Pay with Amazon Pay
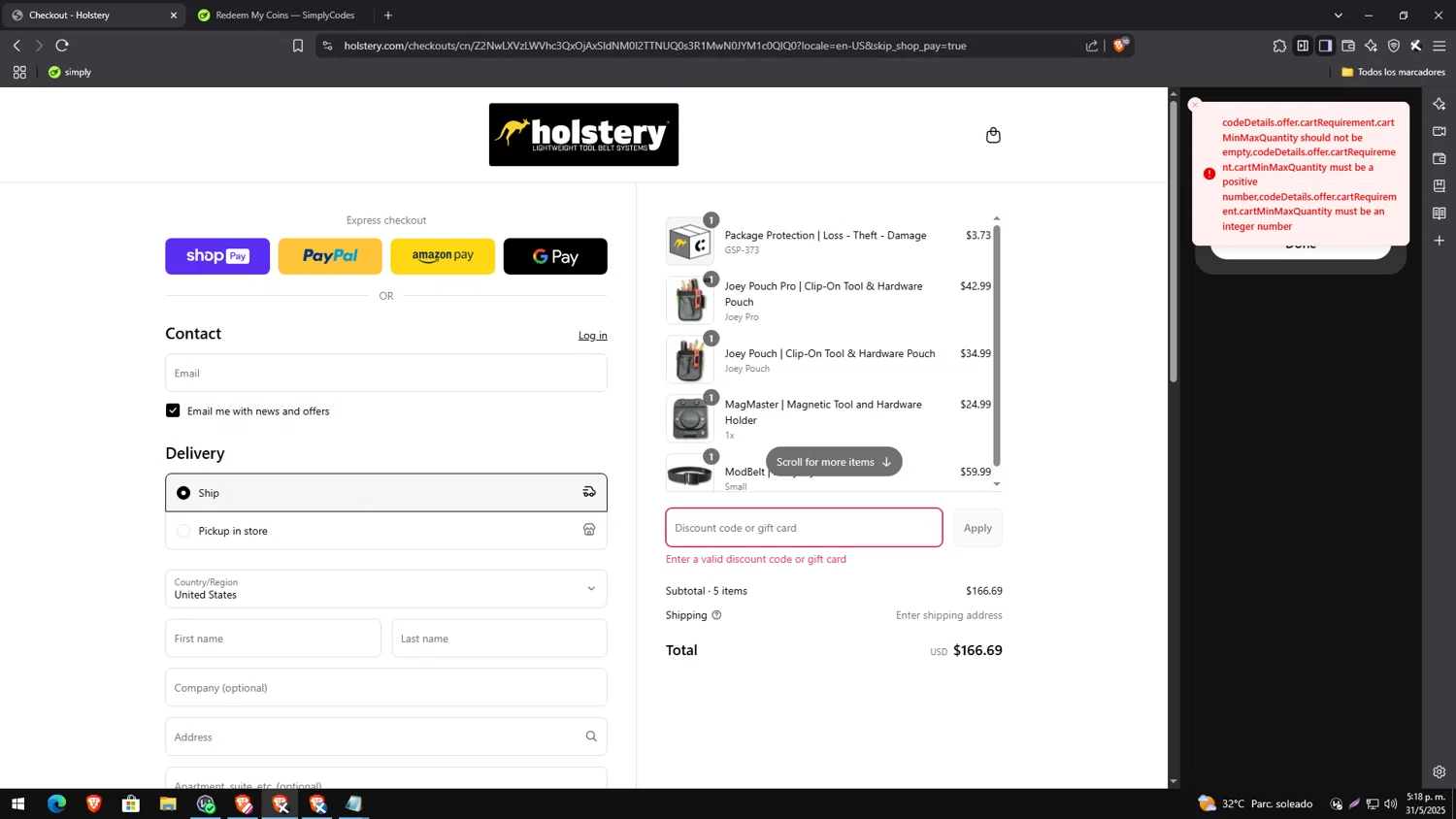1456x819 pixels. point(443,256)
